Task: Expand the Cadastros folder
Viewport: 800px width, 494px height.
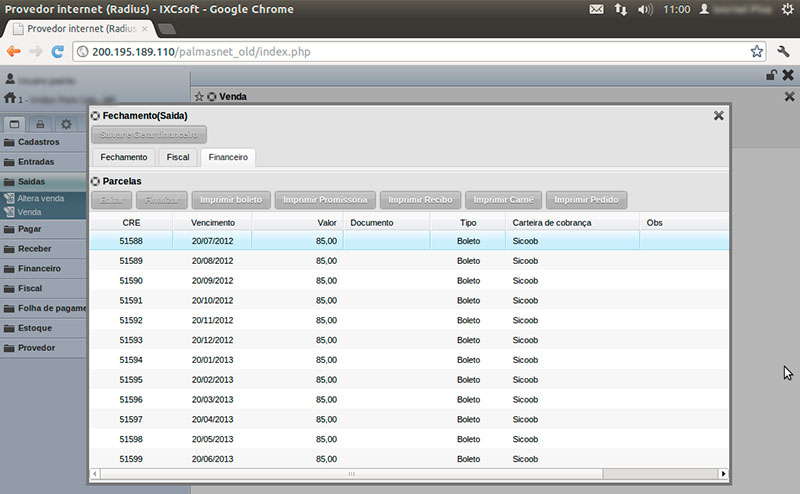Action: tap(43, 142)
